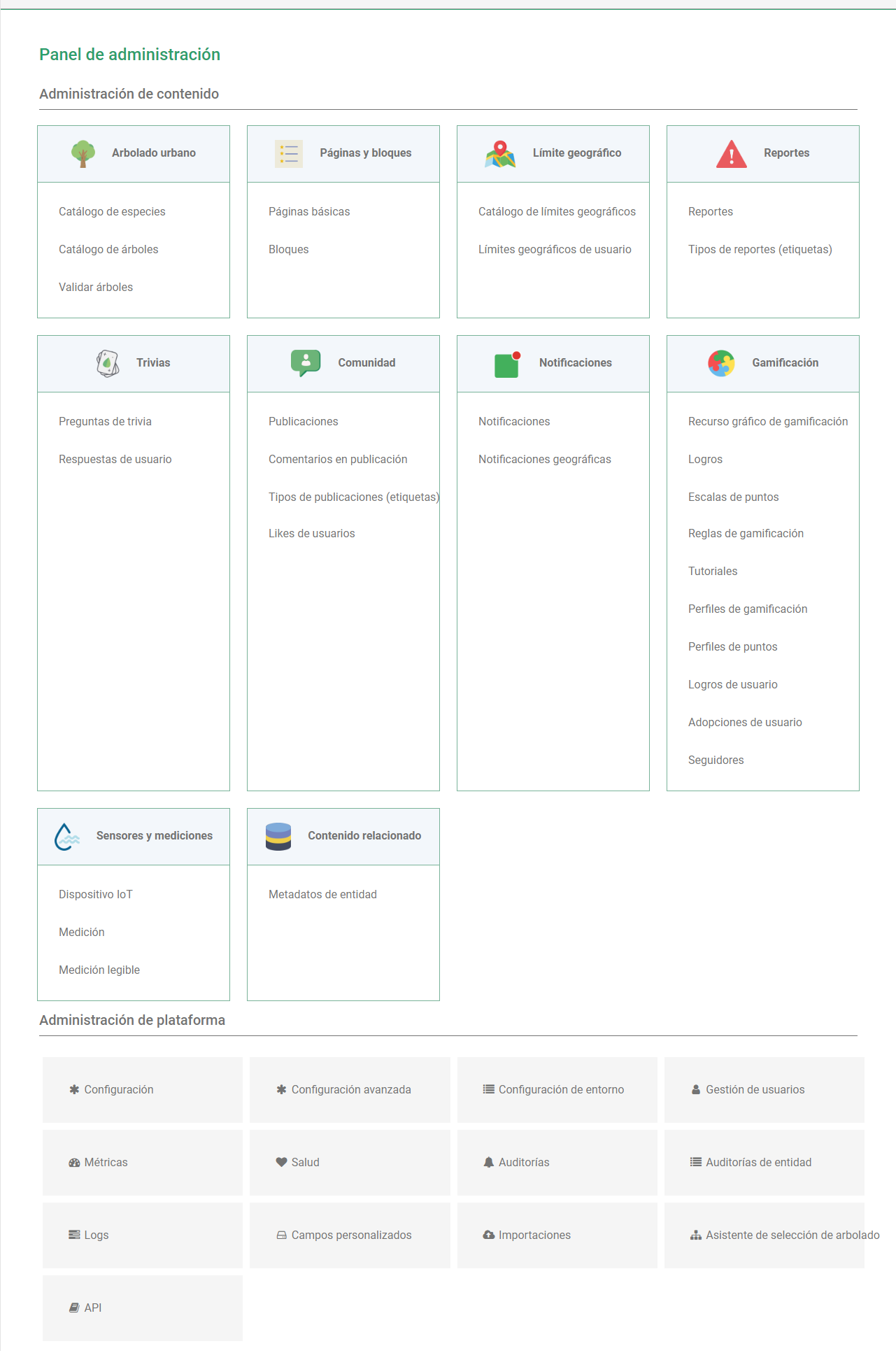
Task: Open Publicaciones in Comunidad
Action: pos(304,421)
